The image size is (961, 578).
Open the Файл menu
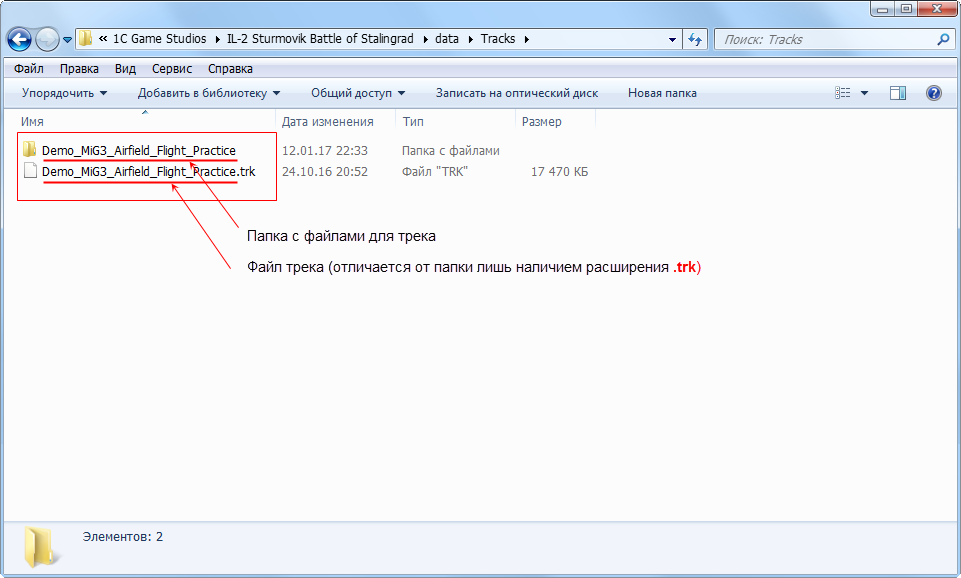click(29, 69)
